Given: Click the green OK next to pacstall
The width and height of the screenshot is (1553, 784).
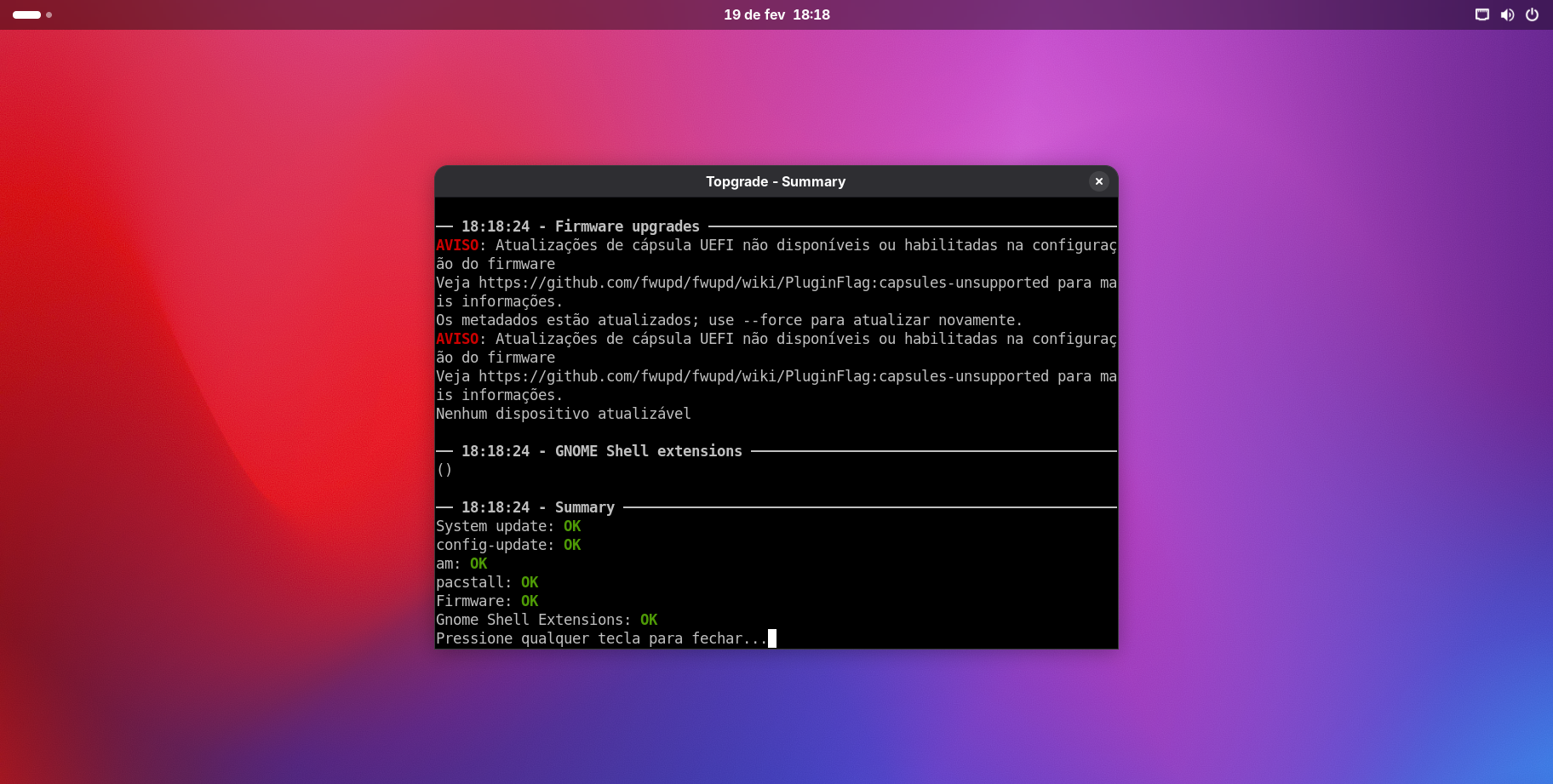Looking at the screenshot, I should pos(530,582).
